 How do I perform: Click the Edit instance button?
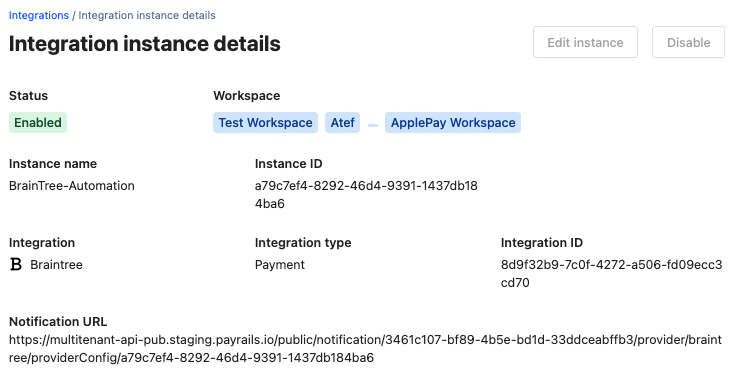point(585,42)
